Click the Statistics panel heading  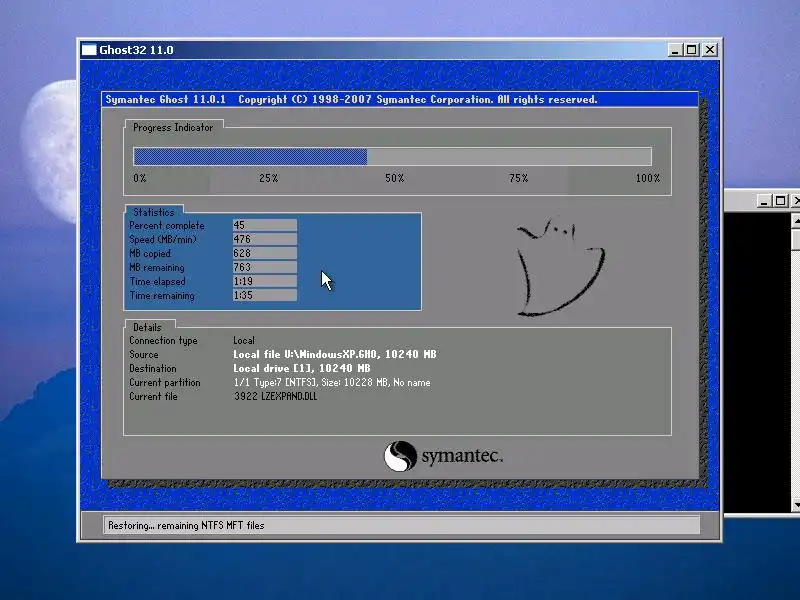154,212
